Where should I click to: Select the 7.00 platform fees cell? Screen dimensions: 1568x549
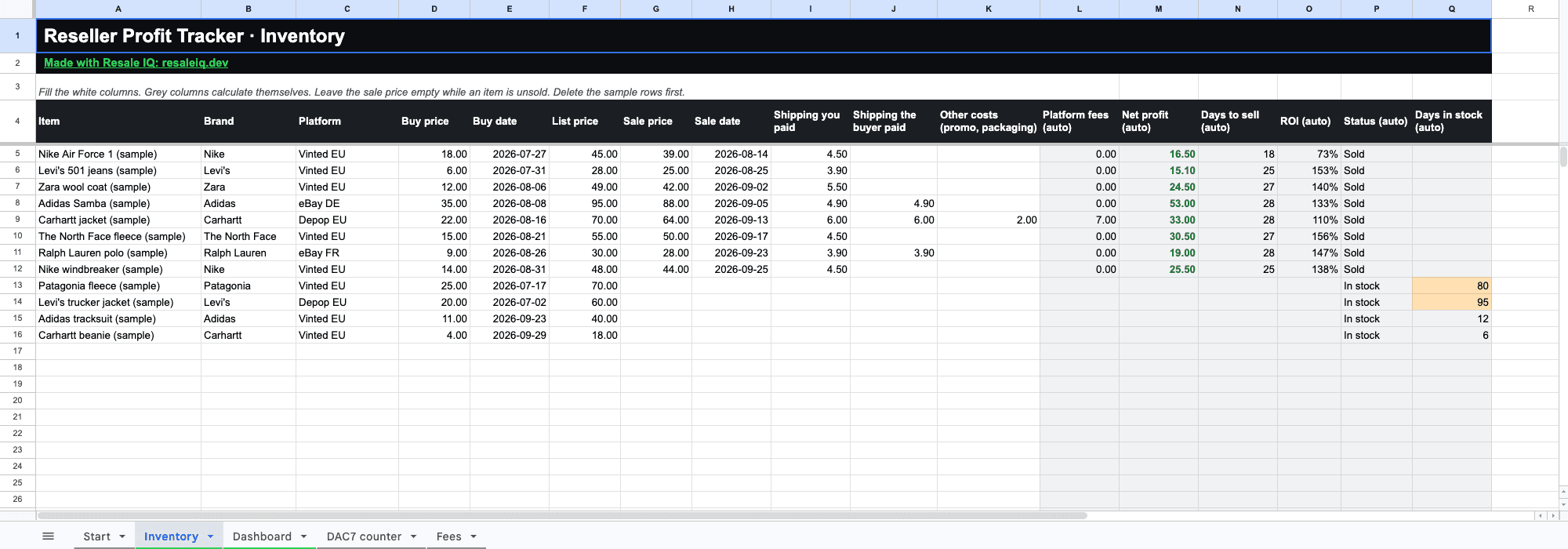coord(1080,220)
